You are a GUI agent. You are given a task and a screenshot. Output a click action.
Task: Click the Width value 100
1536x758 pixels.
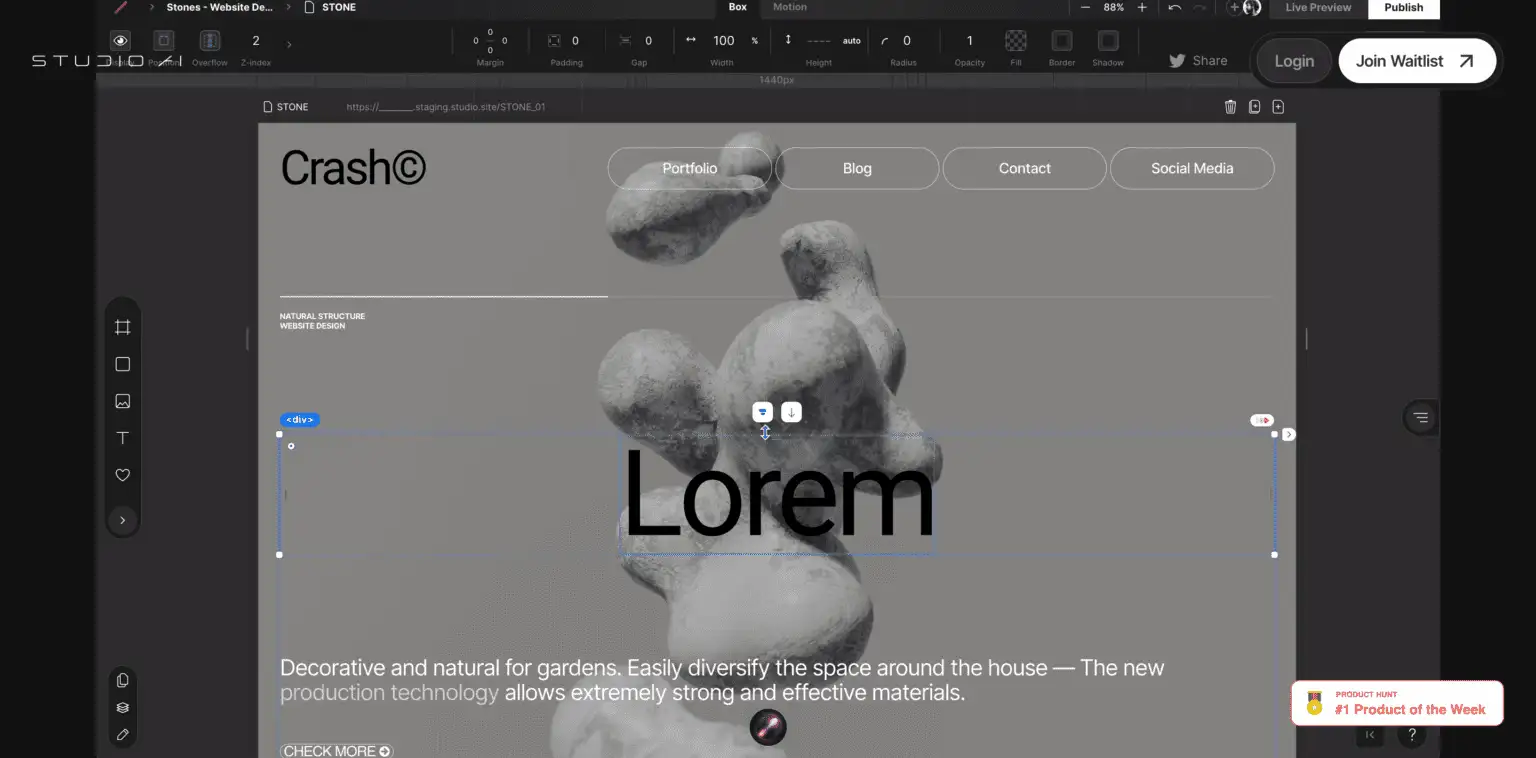point(724,41)
